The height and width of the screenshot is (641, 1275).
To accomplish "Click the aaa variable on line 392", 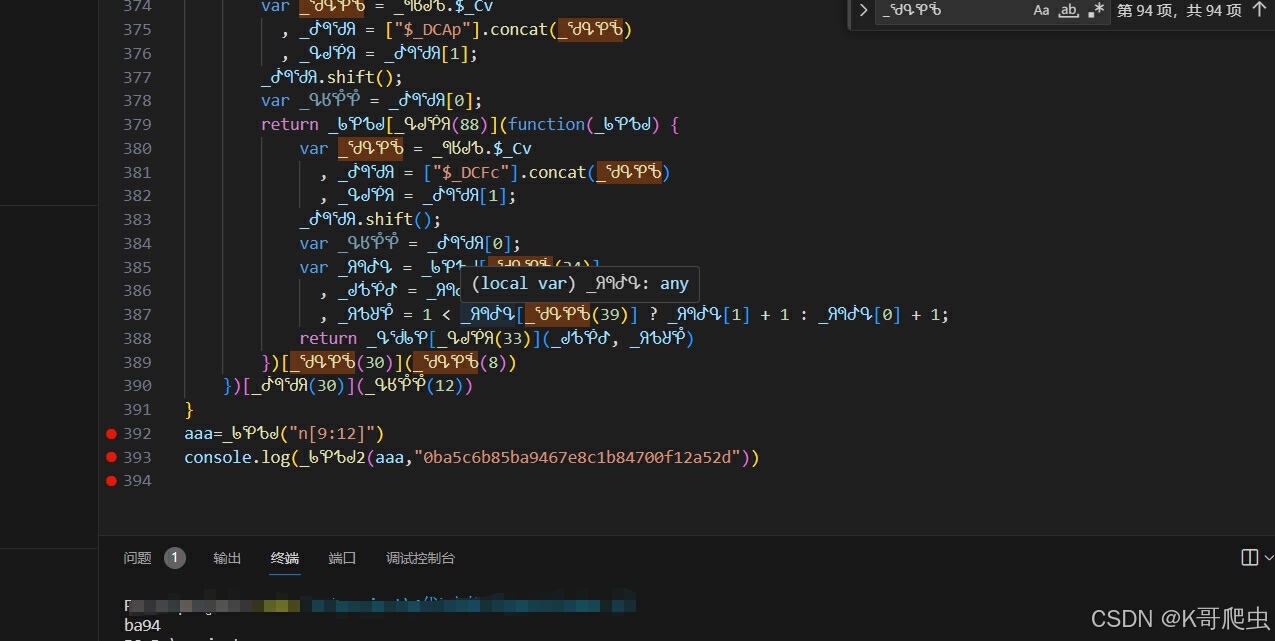I will [x=198, y=433].
